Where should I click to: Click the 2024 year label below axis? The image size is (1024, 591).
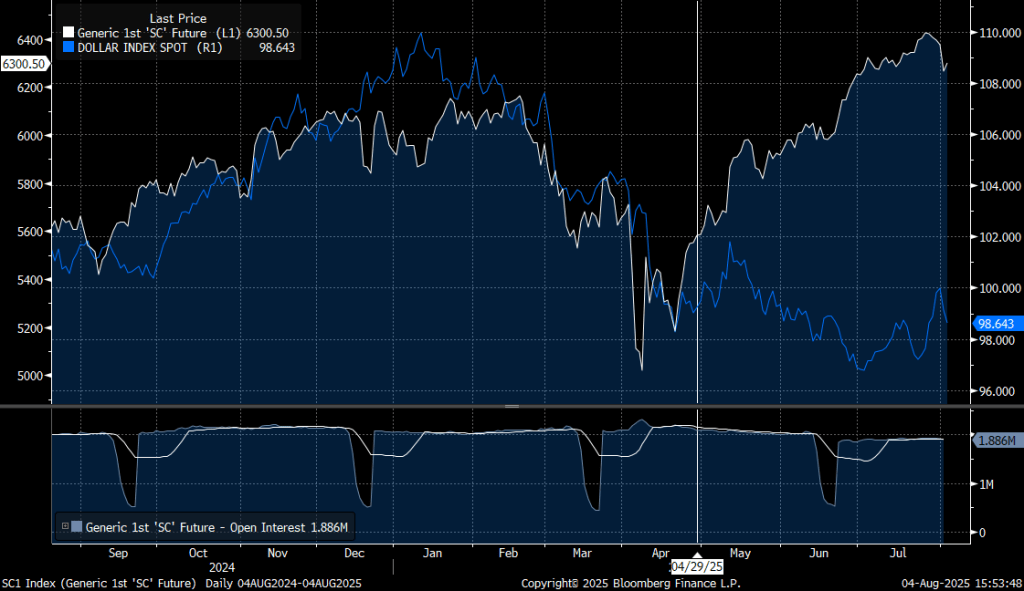[222, 566]
